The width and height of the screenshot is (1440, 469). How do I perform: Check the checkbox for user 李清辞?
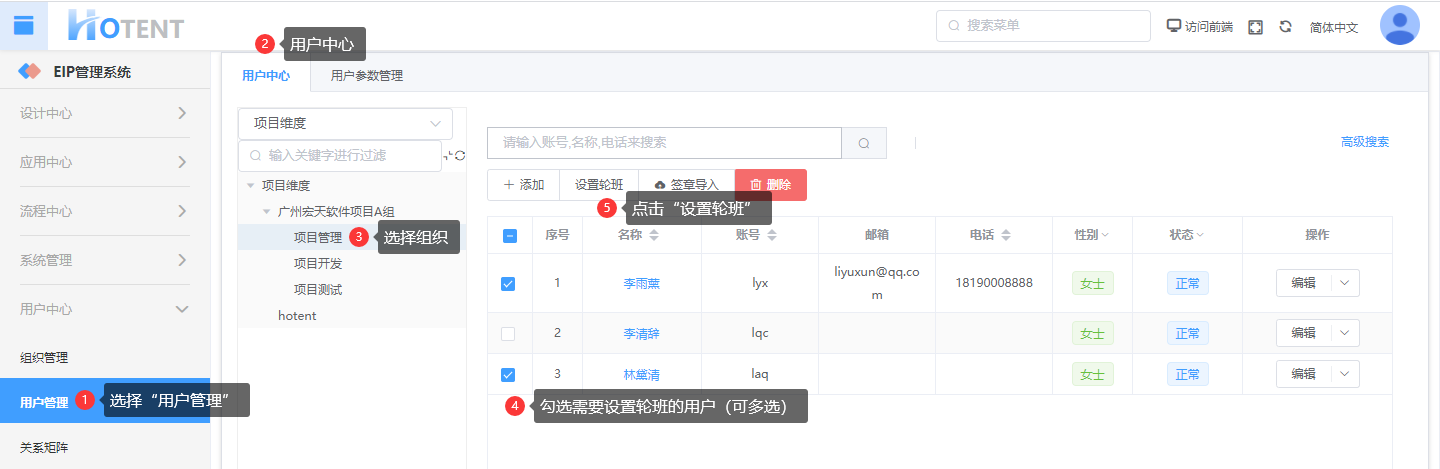coord(508,334)
